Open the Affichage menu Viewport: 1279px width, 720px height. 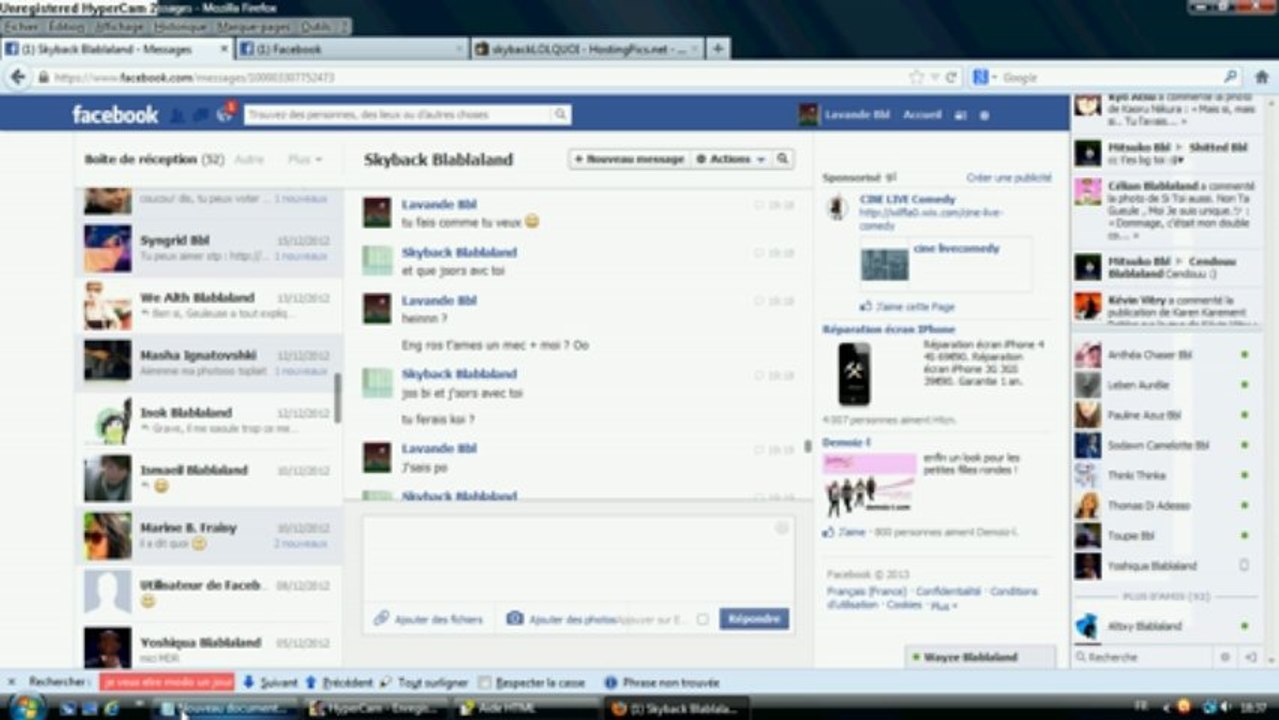pyautogui.click(x=119, y=27)
